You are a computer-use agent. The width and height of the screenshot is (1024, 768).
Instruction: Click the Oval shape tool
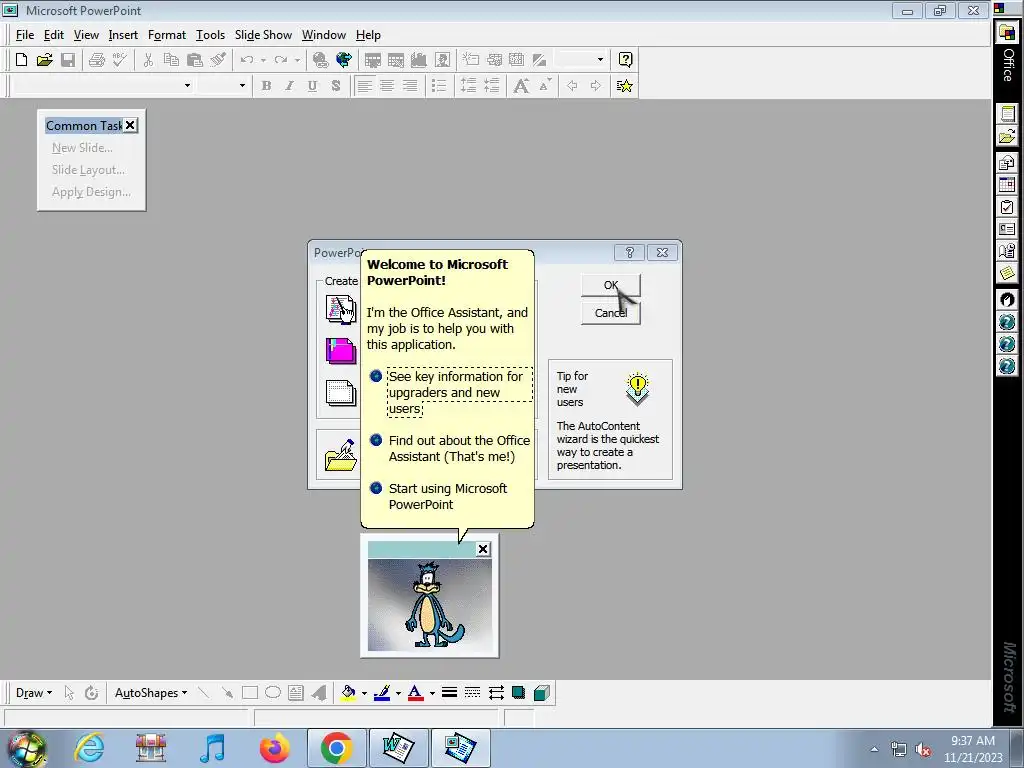pos(273,693)
